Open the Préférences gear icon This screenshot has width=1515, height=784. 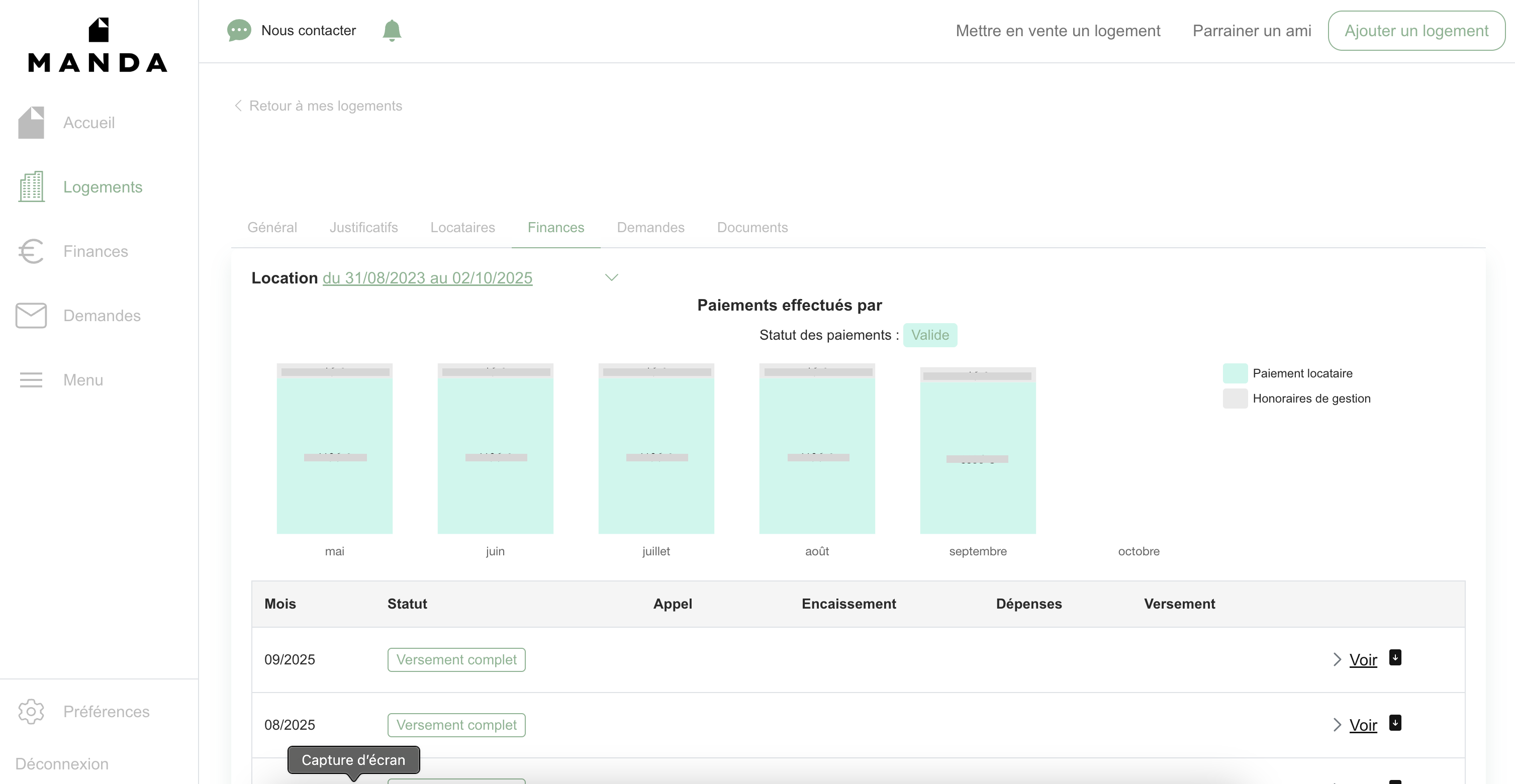pos(31,712)
